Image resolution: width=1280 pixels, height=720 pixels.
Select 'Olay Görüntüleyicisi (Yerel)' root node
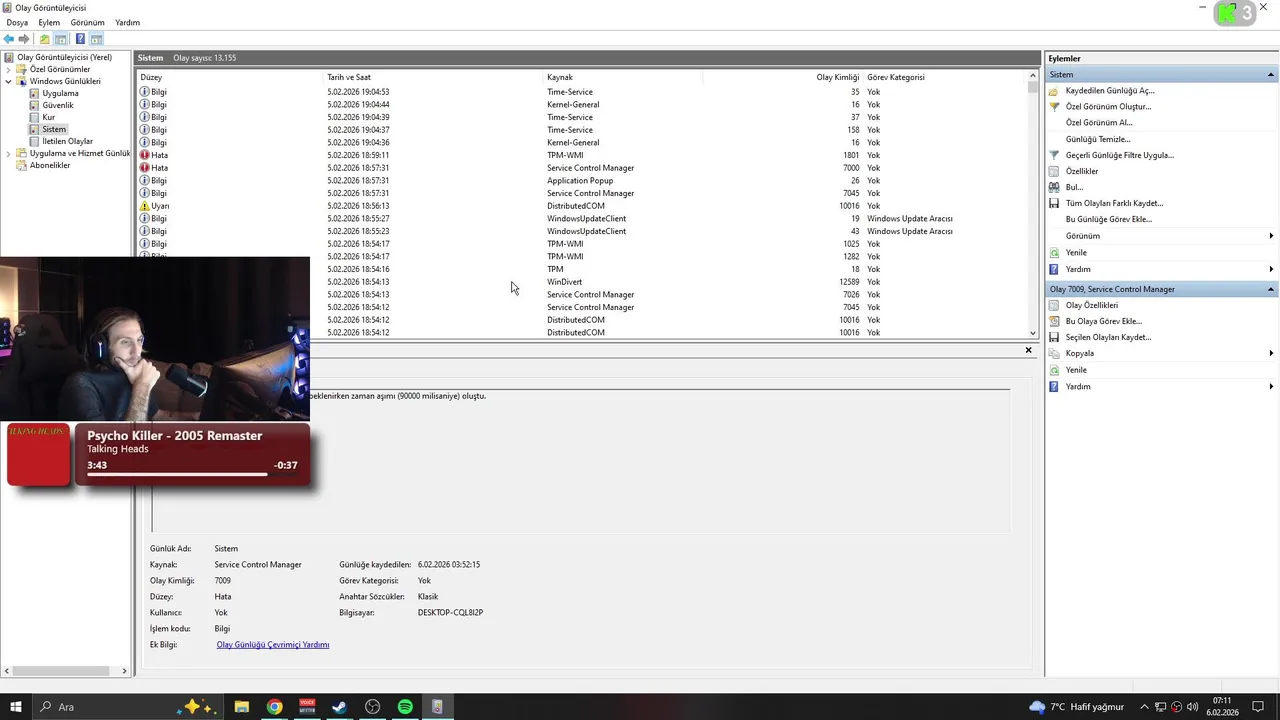(x=64, y=58)
